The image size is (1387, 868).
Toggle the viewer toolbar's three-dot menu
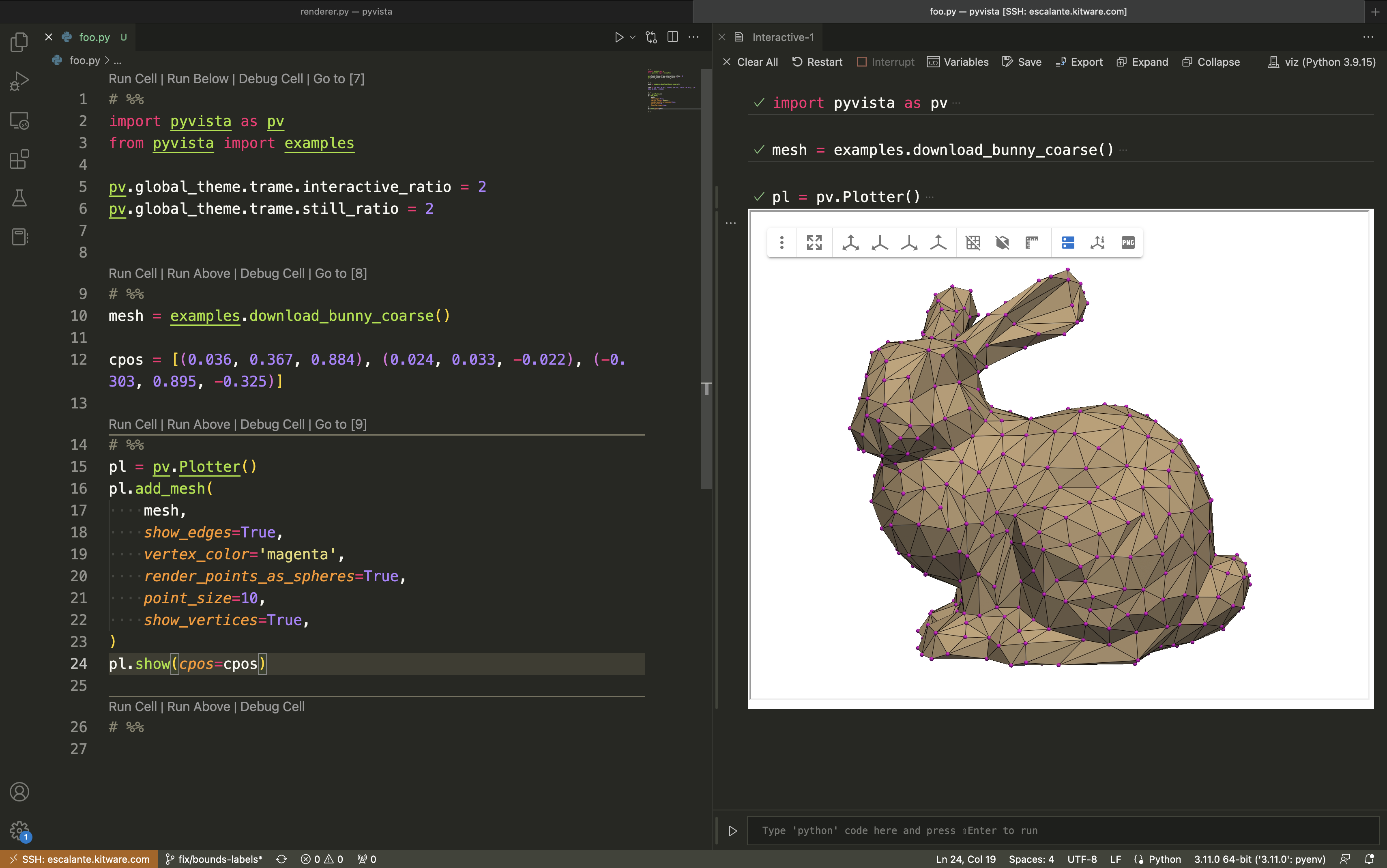(782, 243)
